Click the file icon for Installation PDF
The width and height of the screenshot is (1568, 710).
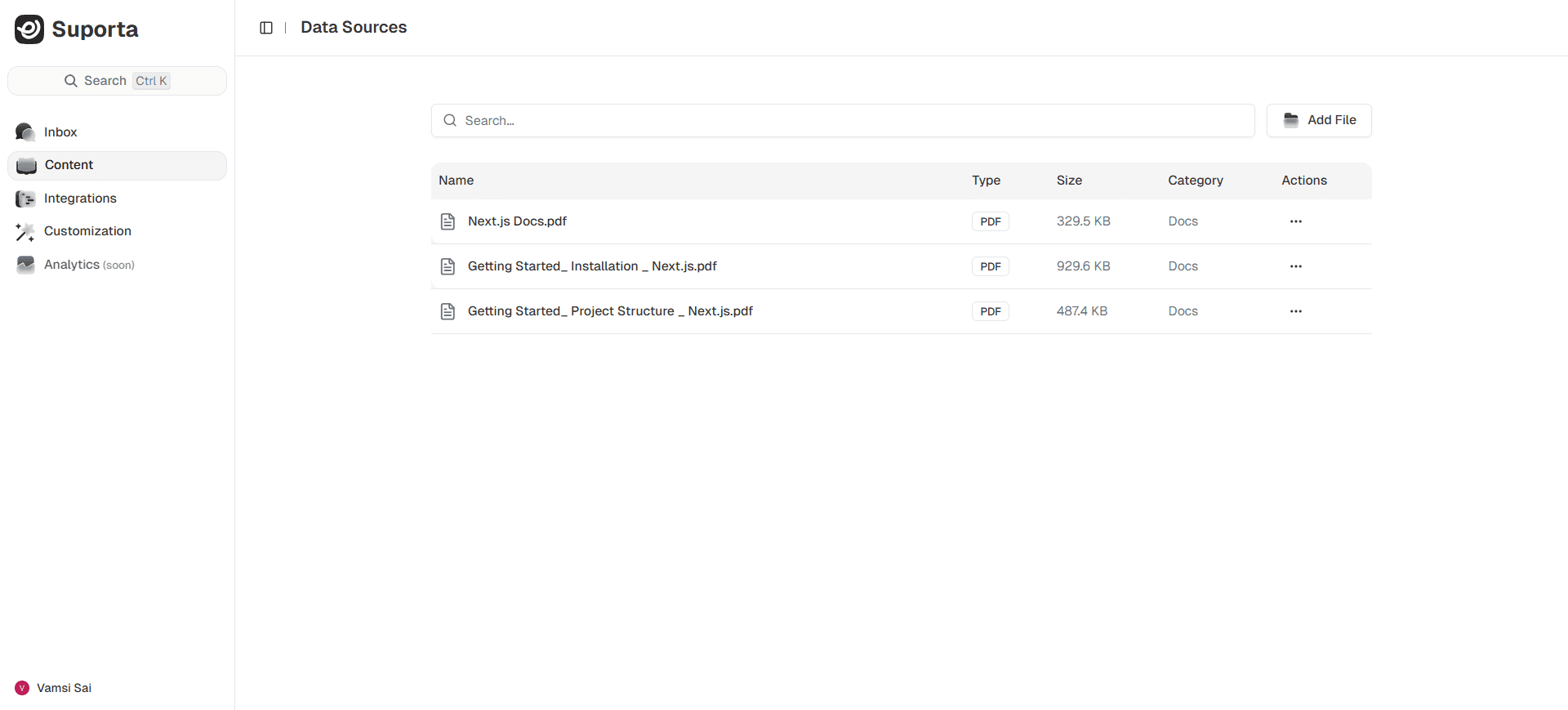(448, 266)
